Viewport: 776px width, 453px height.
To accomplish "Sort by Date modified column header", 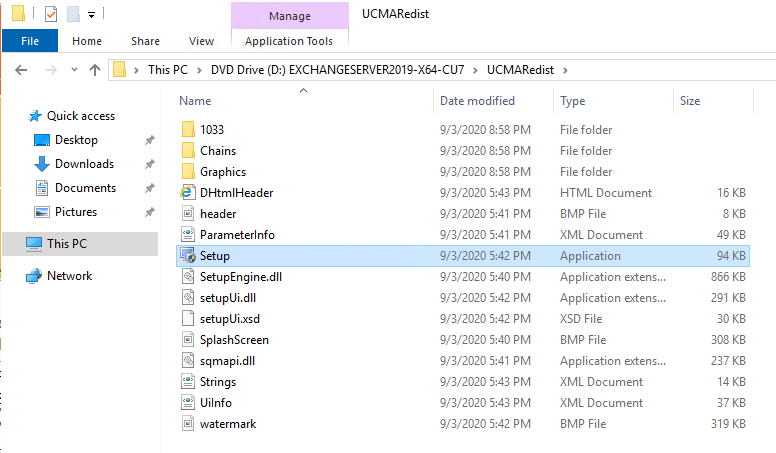I will pyautogui.click(x=478, y=101).
